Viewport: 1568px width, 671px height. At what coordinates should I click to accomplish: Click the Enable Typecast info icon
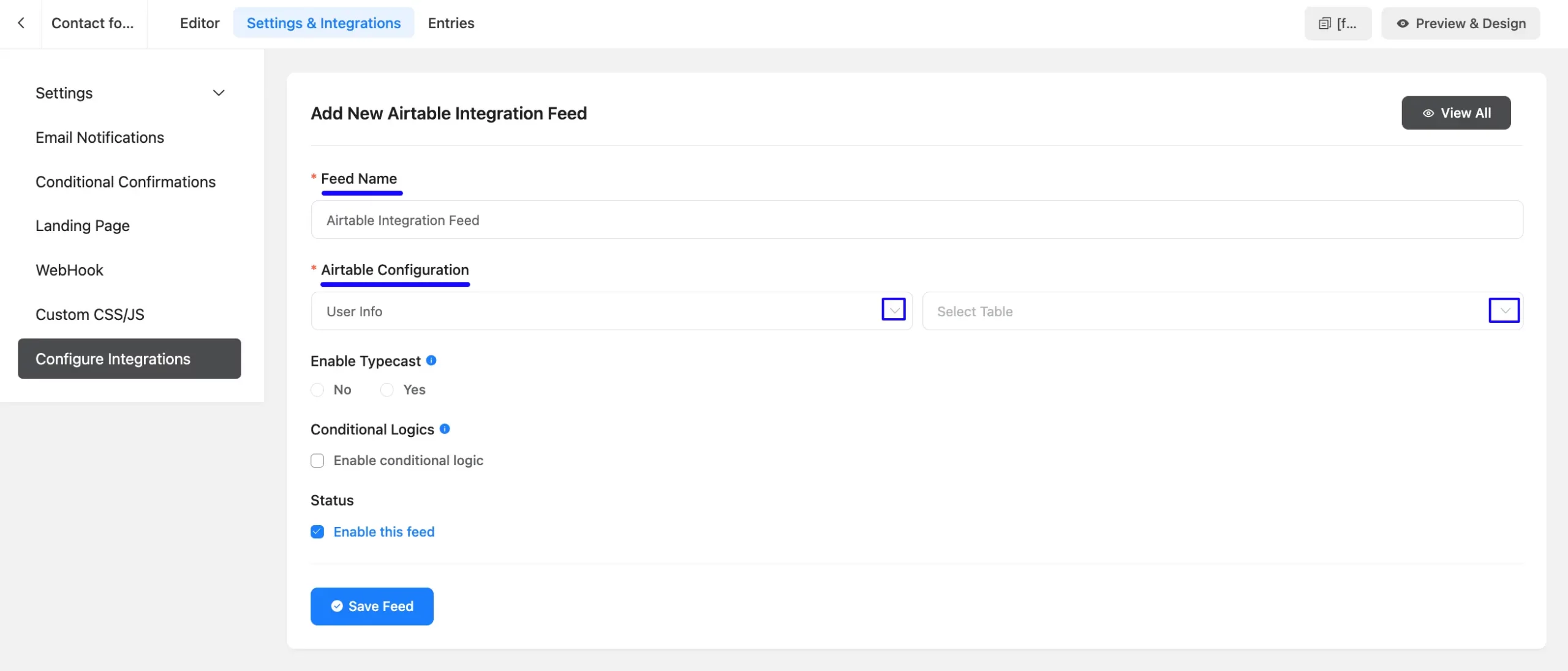point(431,360)
